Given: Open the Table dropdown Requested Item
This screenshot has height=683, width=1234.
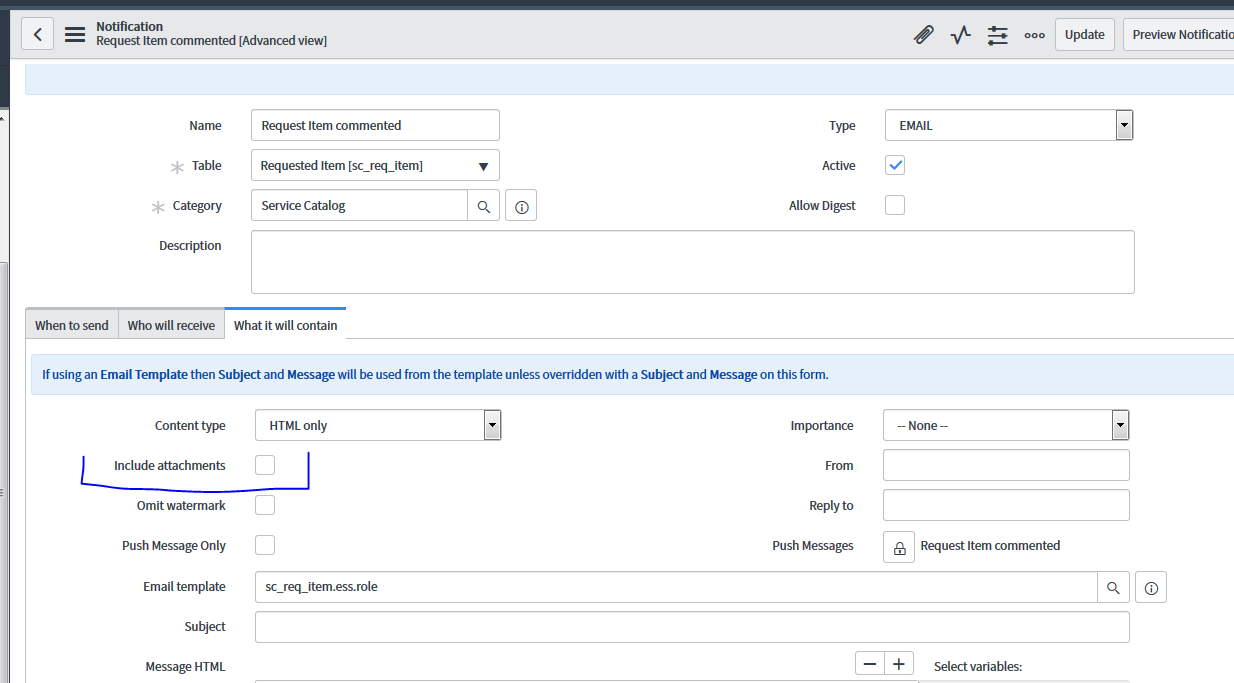Looking at the screenshot, I should pyautogui.click(x=375, y=165).
